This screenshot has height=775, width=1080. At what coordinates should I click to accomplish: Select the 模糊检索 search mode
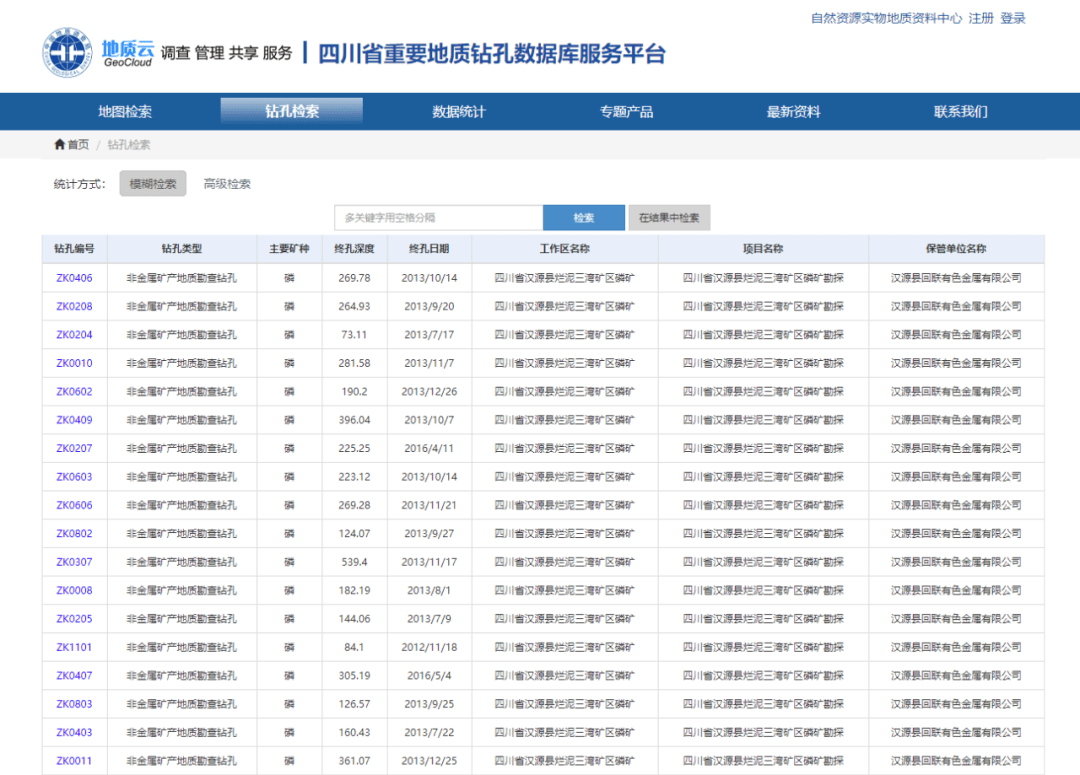[x=152, y=184]
